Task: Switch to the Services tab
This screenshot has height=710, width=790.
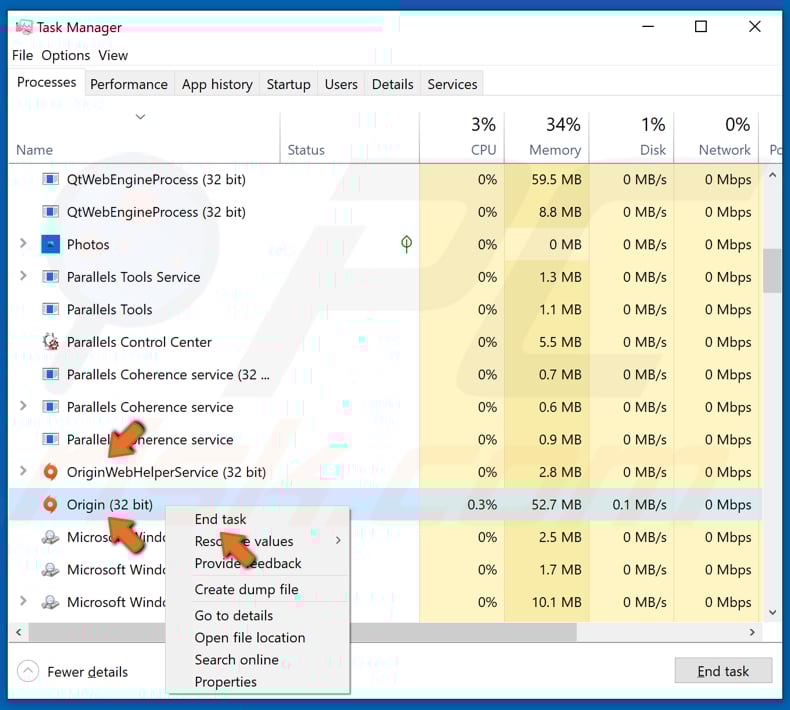Action: pyautogui.click(x=452, y=84)
